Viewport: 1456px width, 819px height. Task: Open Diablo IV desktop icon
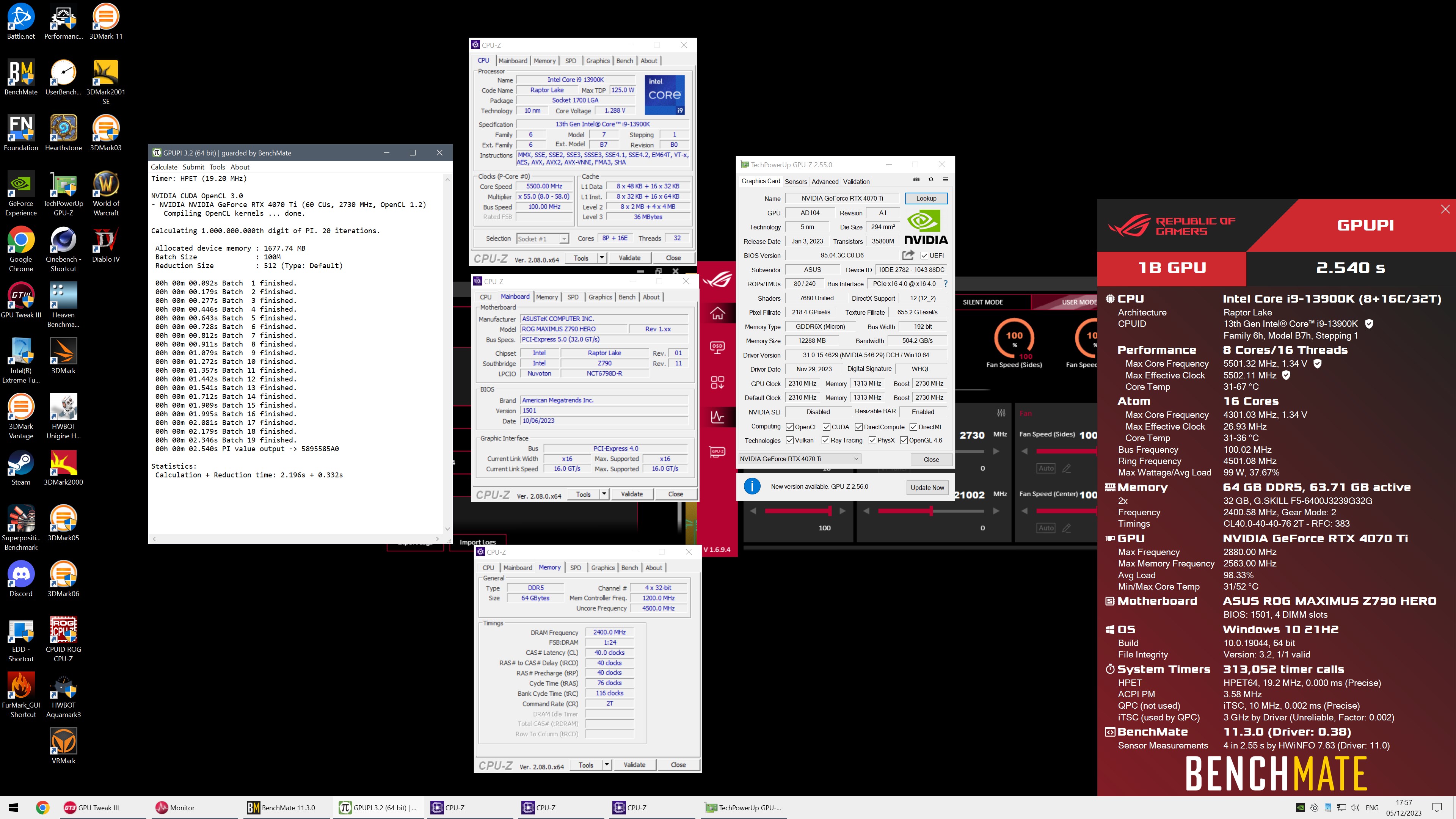click(106, 245)
